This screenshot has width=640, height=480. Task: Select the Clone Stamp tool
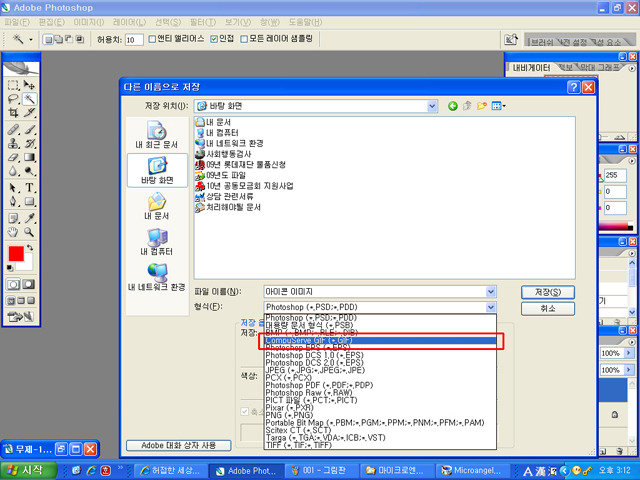[13, 144]
